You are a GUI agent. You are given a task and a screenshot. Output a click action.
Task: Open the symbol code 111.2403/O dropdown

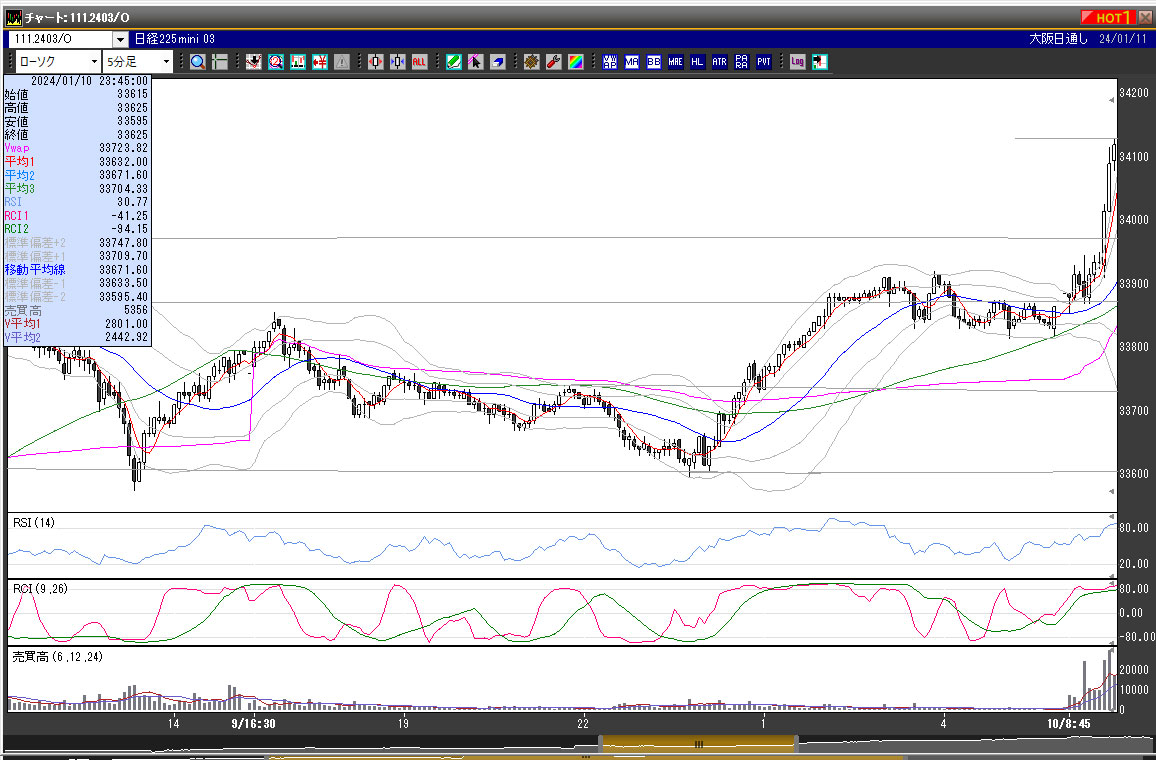point(120,38)
